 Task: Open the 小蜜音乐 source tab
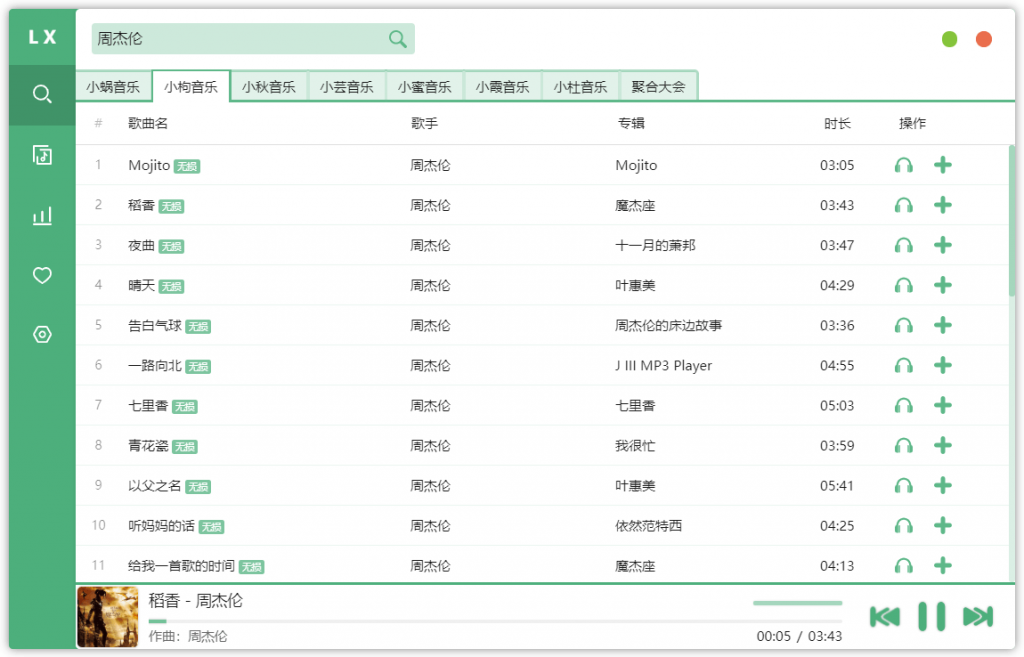coord(425,86)
